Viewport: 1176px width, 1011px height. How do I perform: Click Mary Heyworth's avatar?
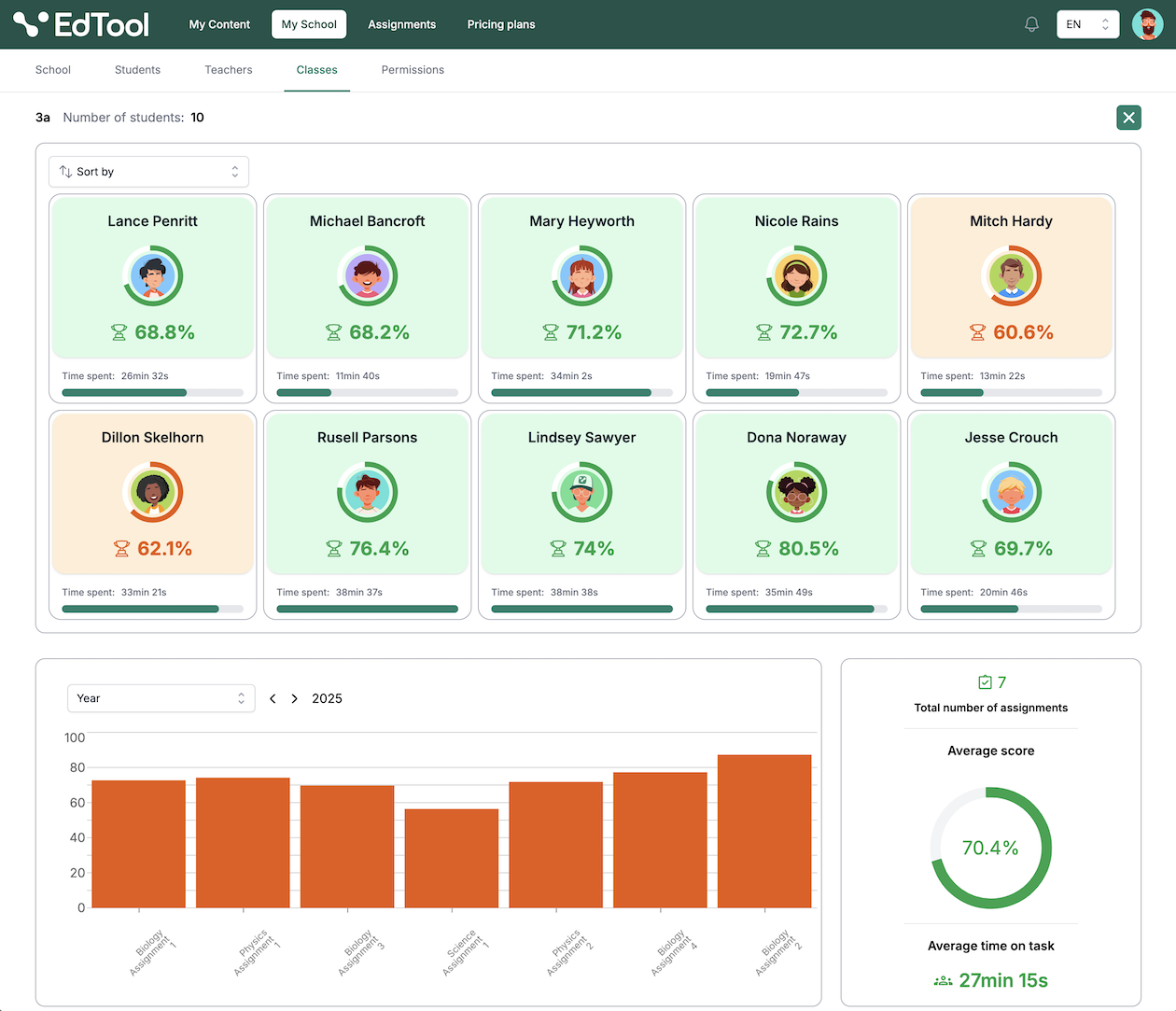582,275
